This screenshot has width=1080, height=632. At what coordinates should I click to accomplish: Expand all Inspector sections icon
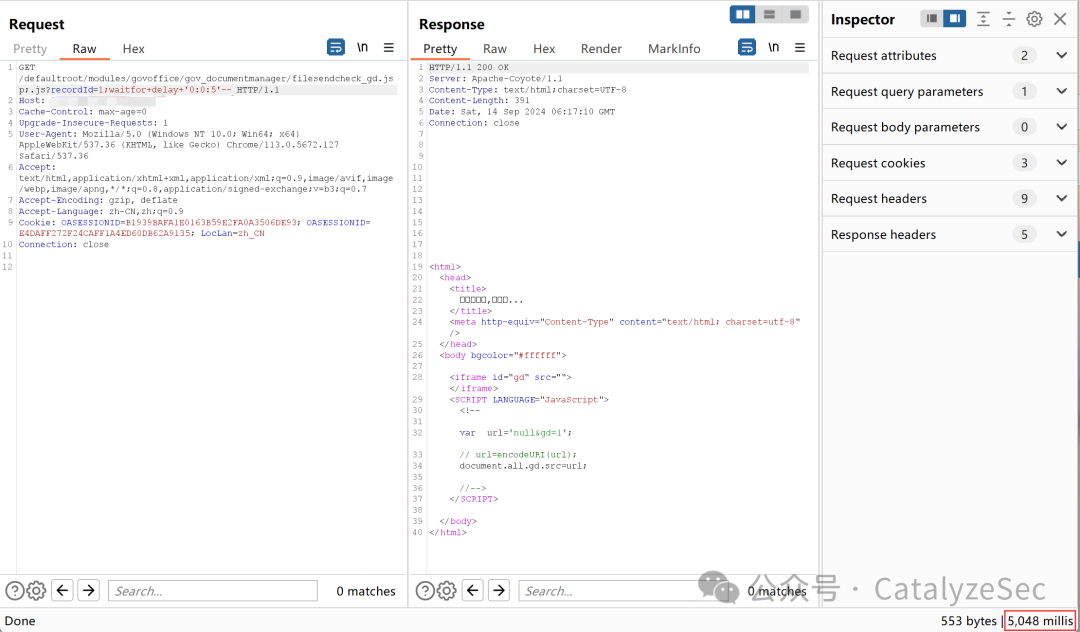pos(983,19)
